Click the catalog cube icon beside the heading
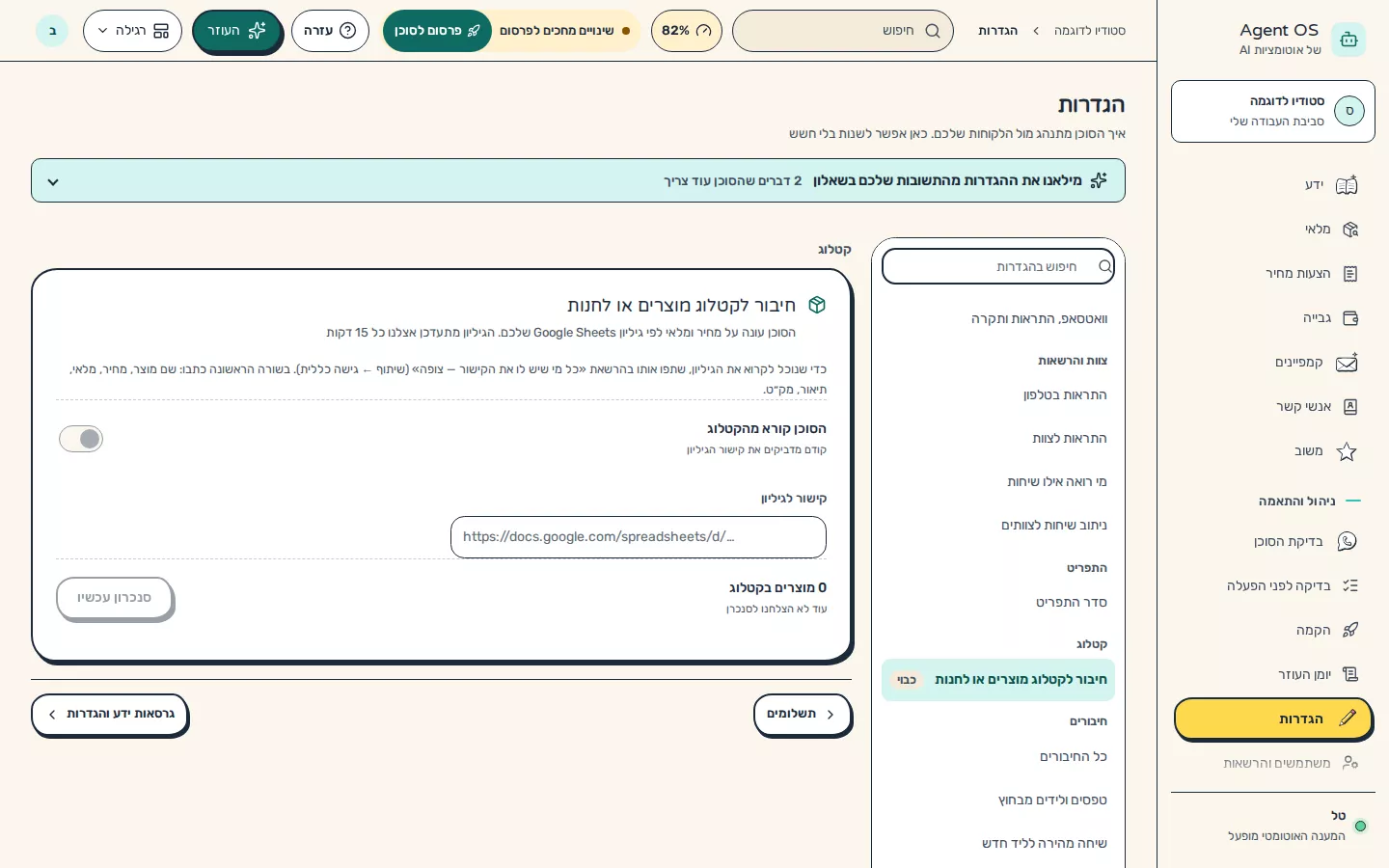The height and width of the screenshot is (868, 1389). [x=817, y=305]
